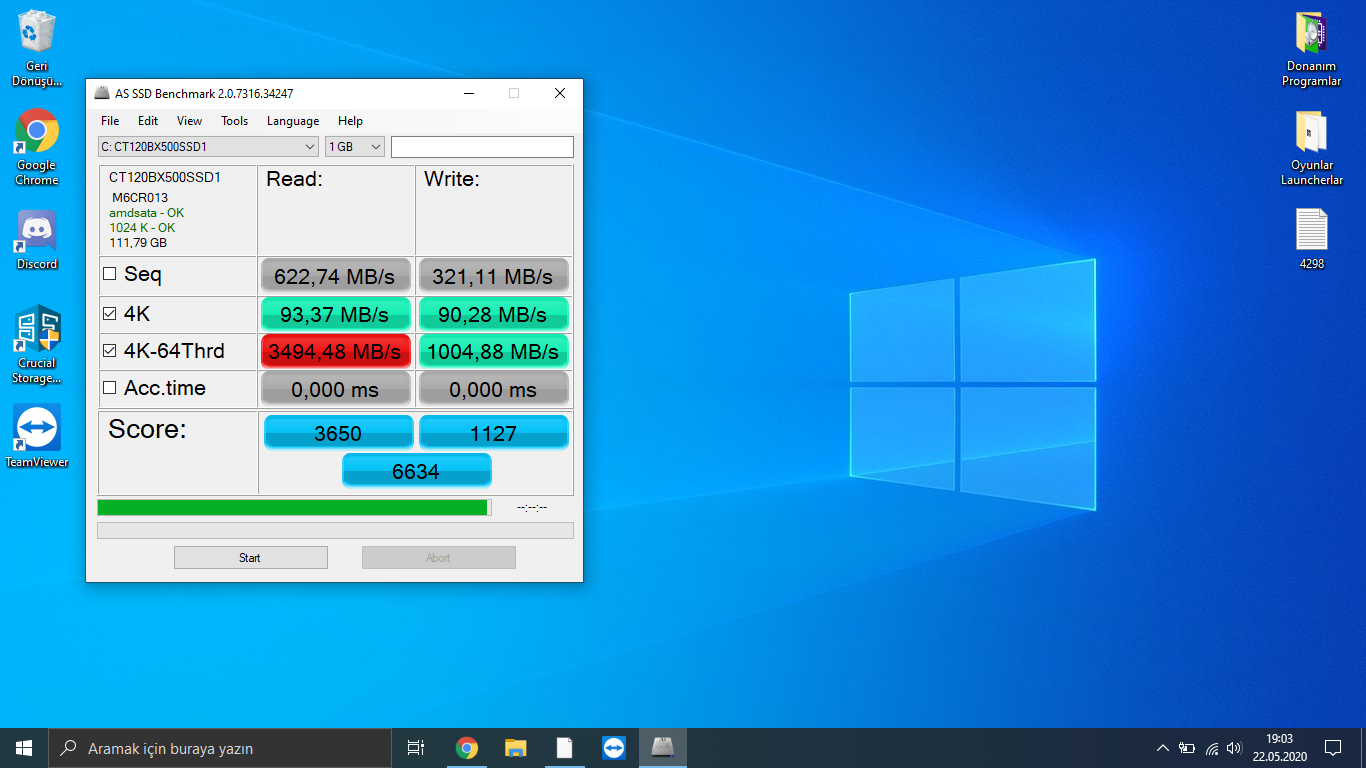
Task: Open the Oyunlar Launcherlar folder
Action: point(1311,148)
